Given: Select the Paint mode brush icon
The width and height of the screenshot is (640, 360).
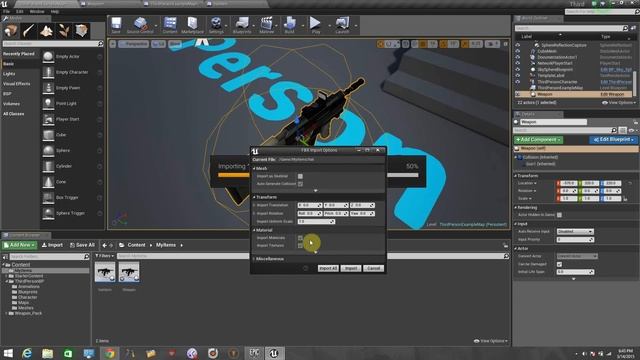Looking at the screenshot, I should point(29,31).
